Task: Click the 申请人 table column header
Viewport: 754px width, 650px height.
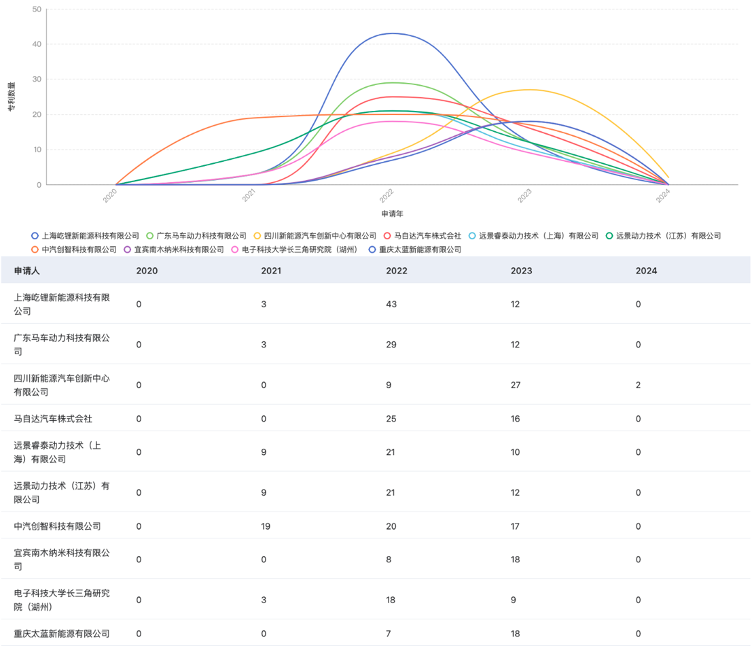Action: 26,271
